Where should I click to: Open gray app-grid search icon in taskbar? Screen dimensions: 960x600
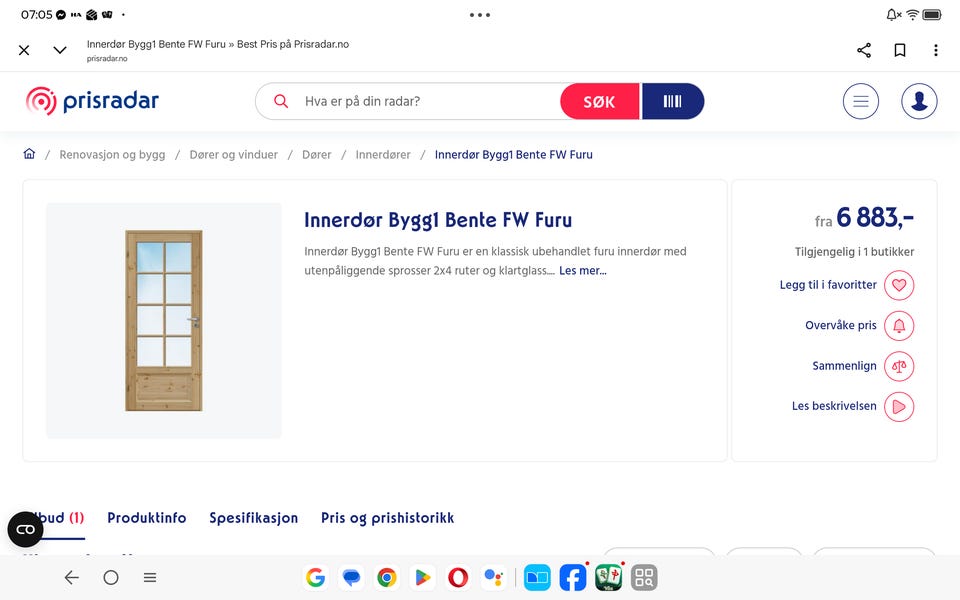coord(644,577)
